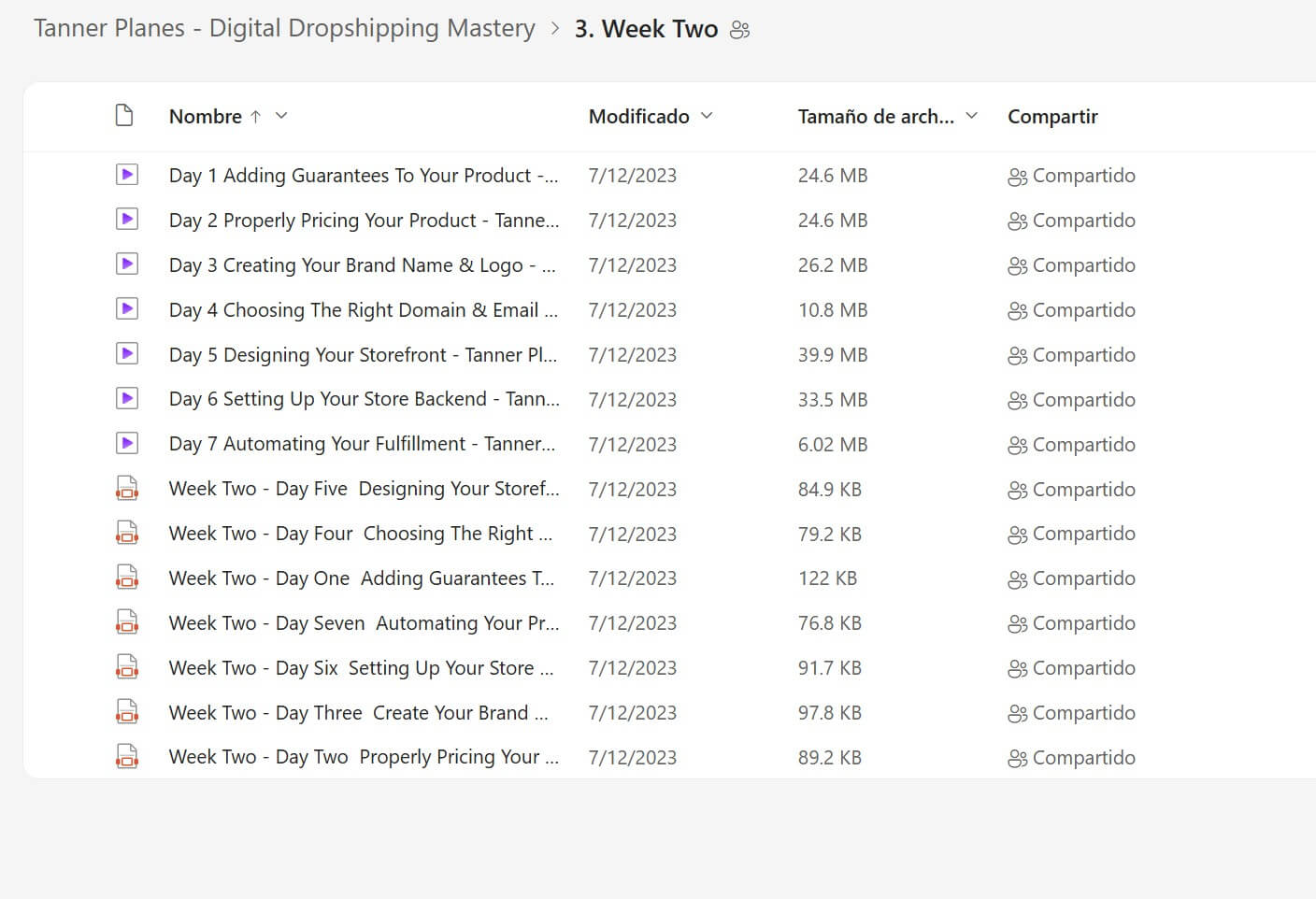This screenshot has width=1316, height=899.
Task: Click the PDF icon for Week Two Day Two
Action: tap(127, 757)
